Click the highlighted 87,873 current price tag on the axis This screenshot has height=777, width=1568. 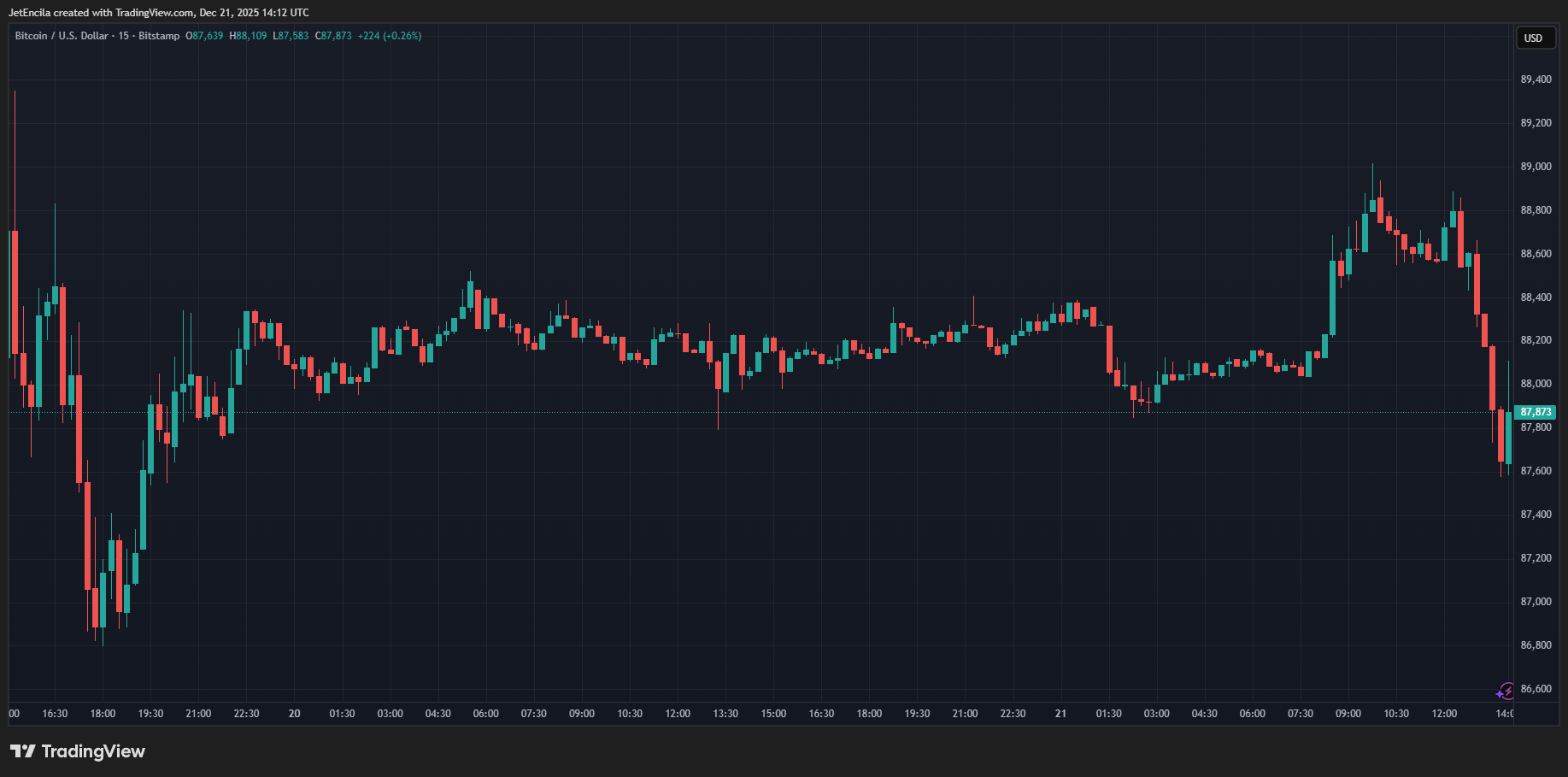click(x=1536, y=412)
